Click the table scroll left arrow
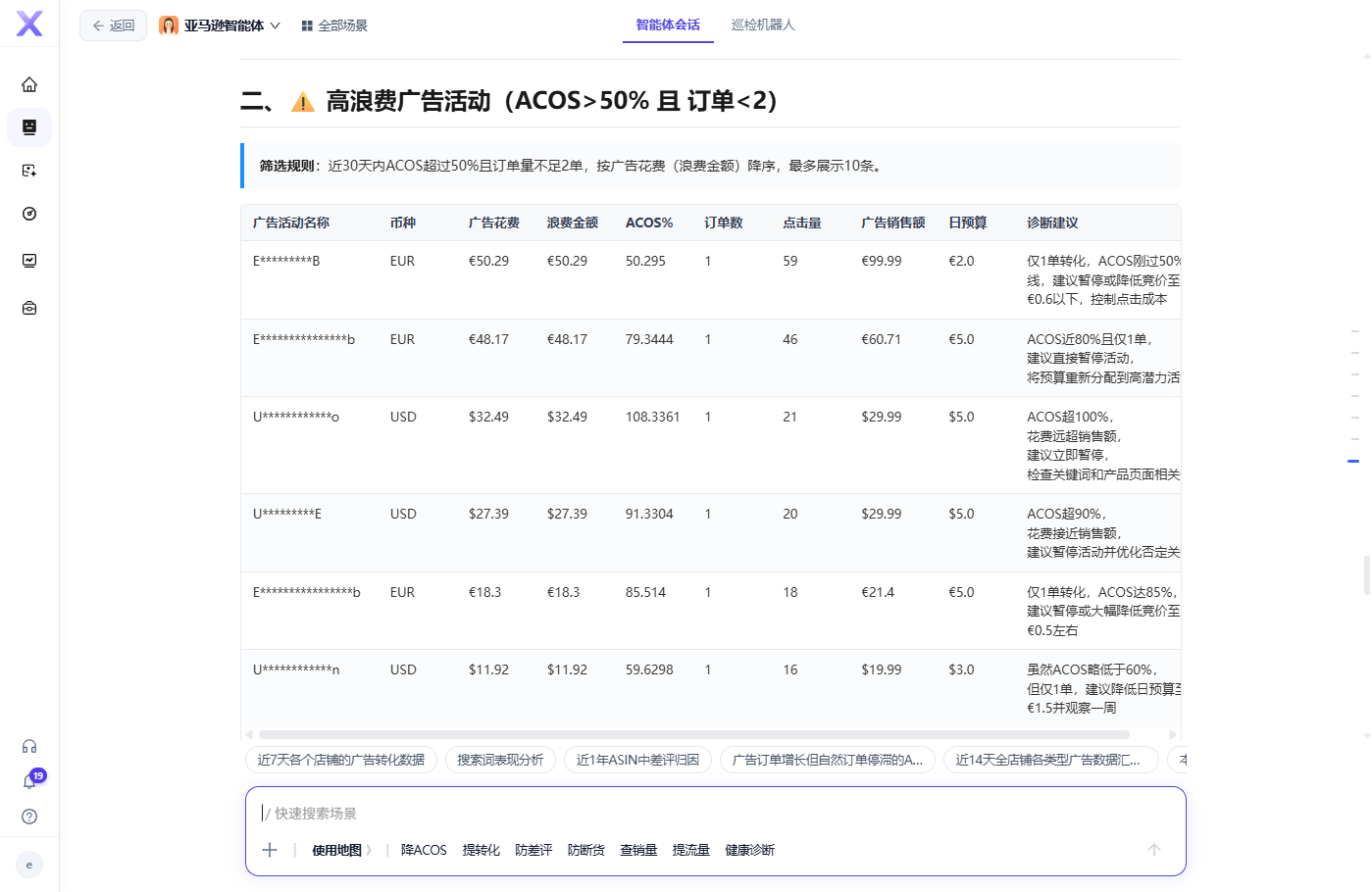This screenshot has width=1372, height=892. pos(249,734)
